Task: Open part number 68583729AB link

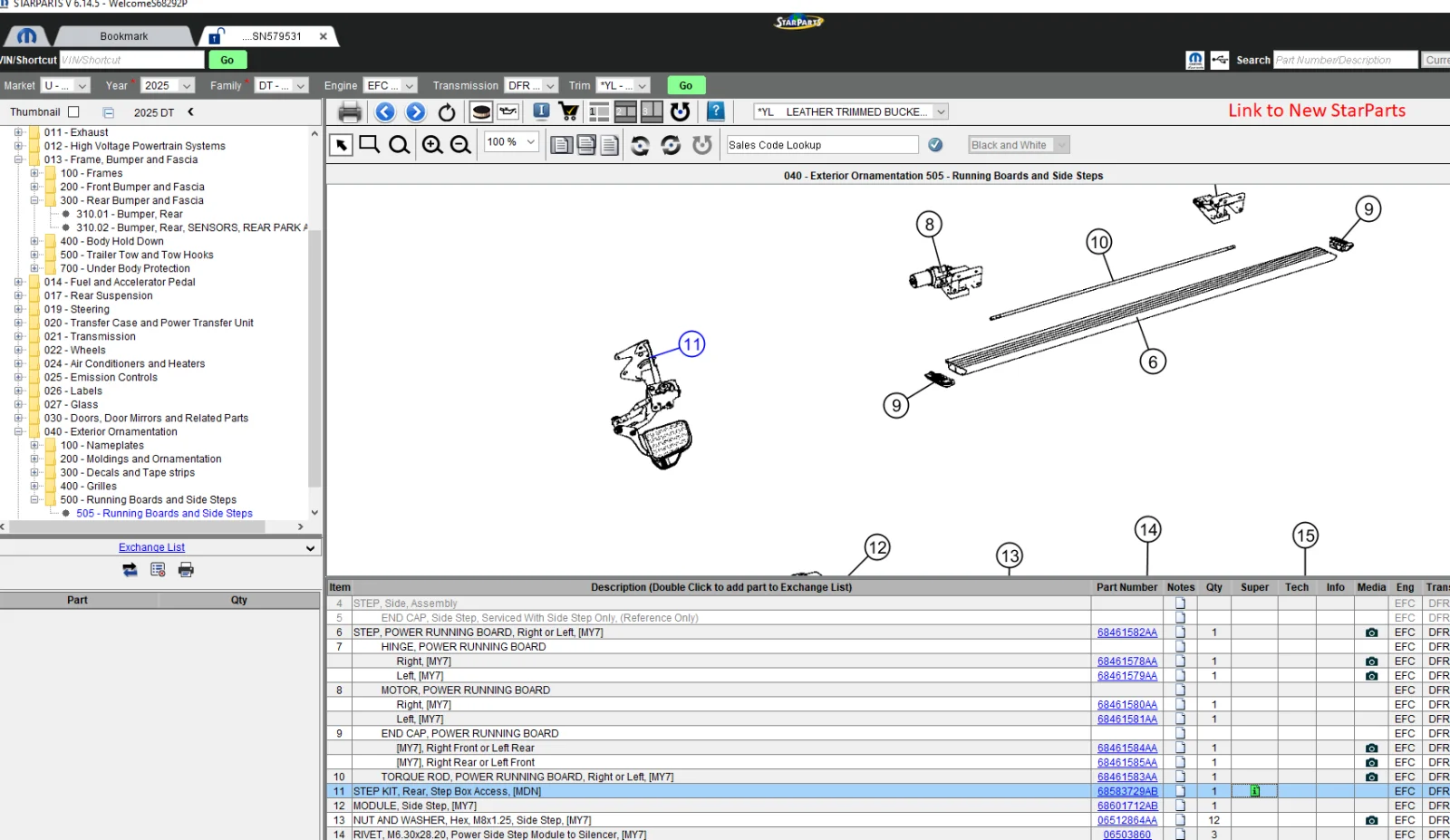Action: [x=1127, y=791]
